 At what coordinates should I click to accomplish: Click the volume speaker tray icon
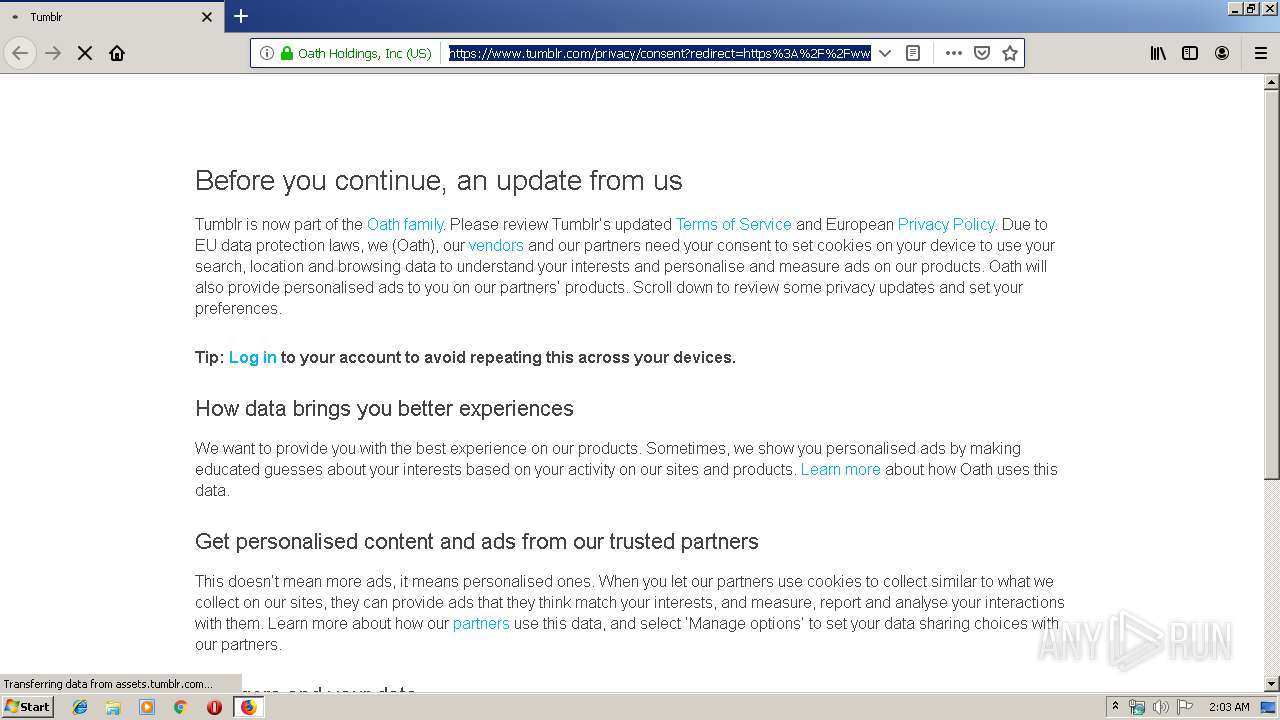click(x=1161, y=707)
